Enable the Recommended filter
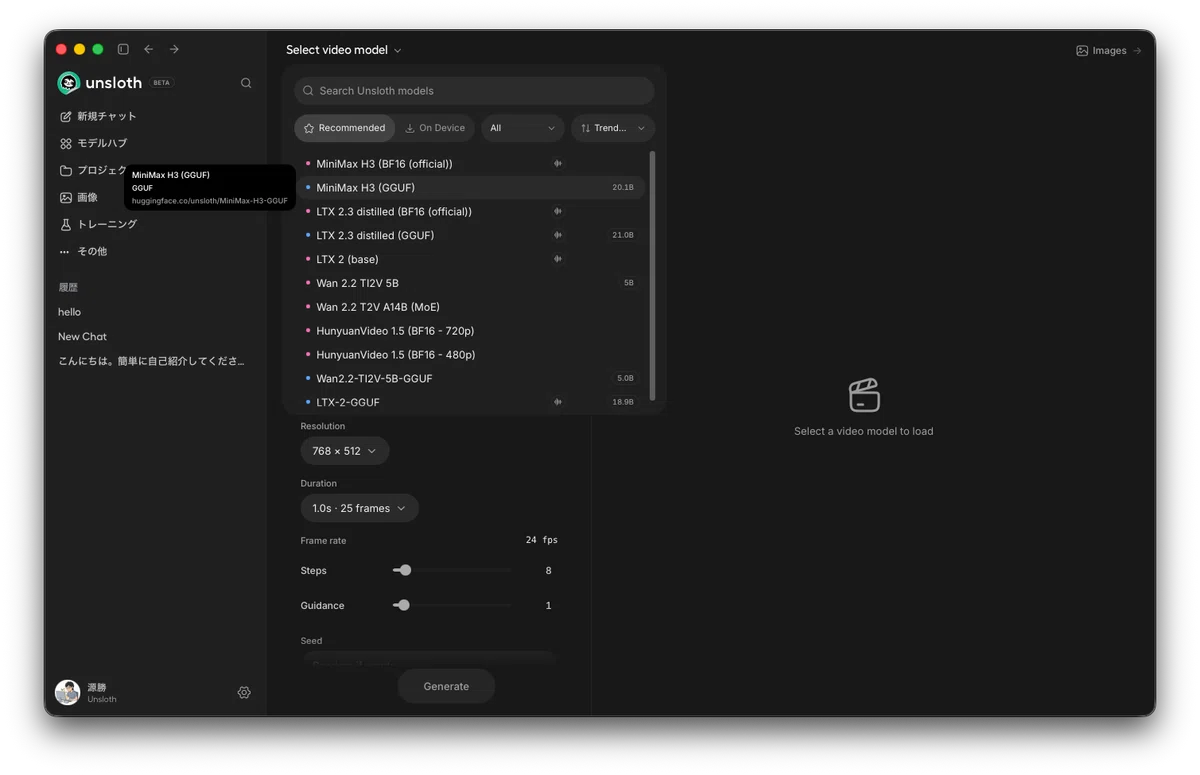This screenshot has height=775, width=1200. click(344, 128)
